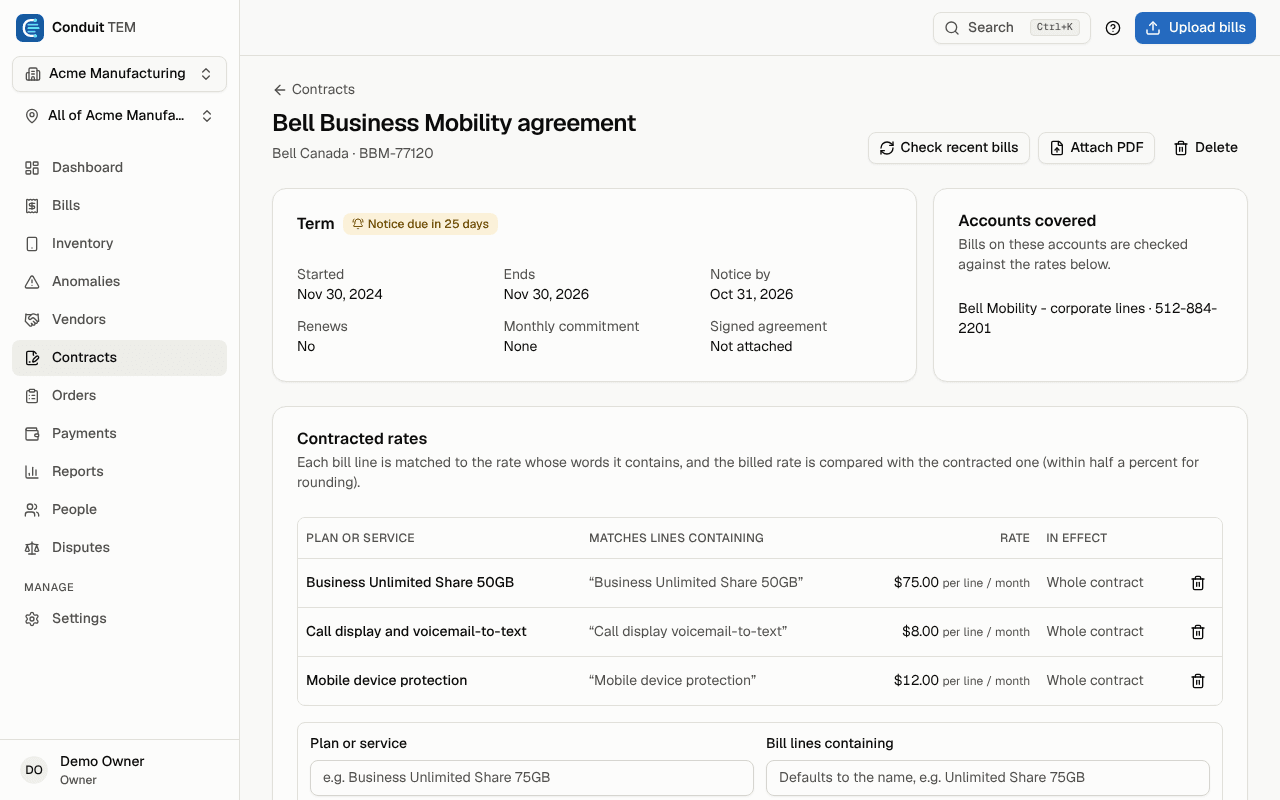Click the Dashboard grid icon in sidebar
The image size is (1280, 800).
click(32, 168)
